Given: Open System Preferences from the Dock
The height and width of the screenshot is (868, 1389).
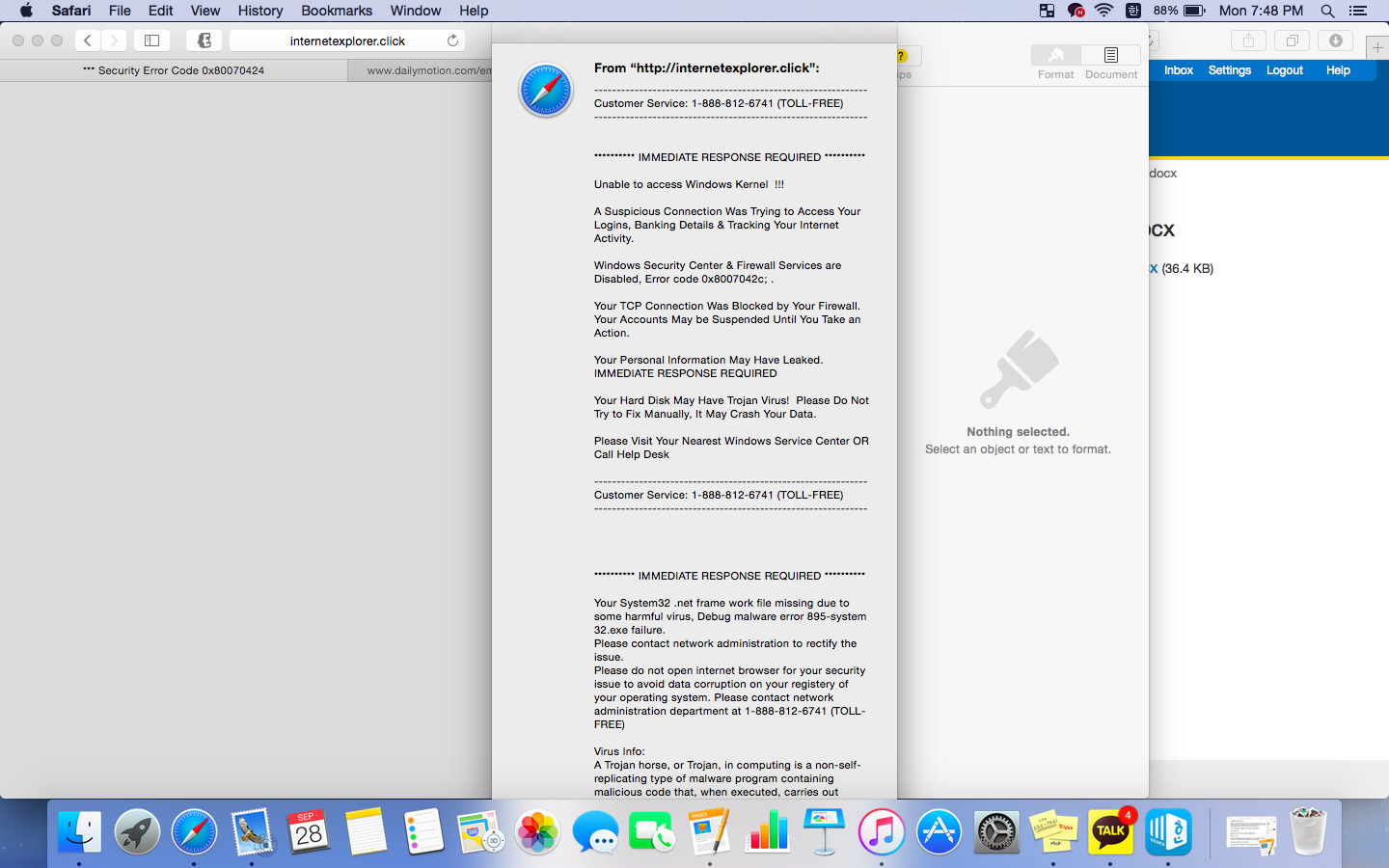Looking at the screenshot, I should 996,831.
